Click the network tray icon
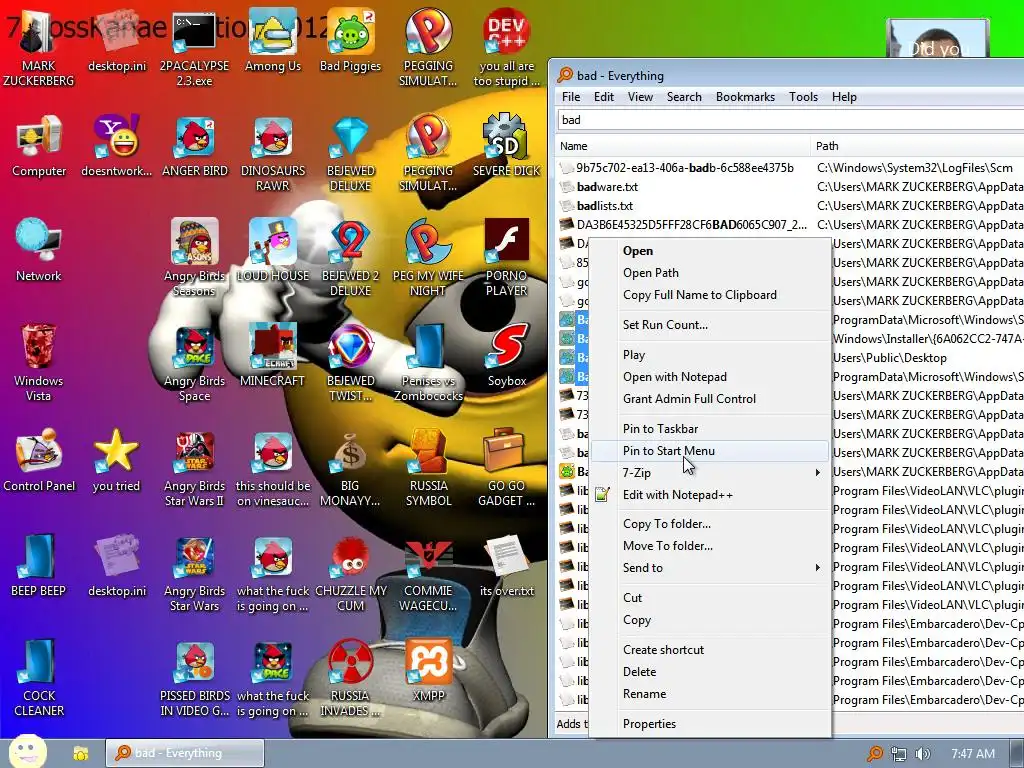1024x768 pixels. pyautogui.click(x=899, y=754)
